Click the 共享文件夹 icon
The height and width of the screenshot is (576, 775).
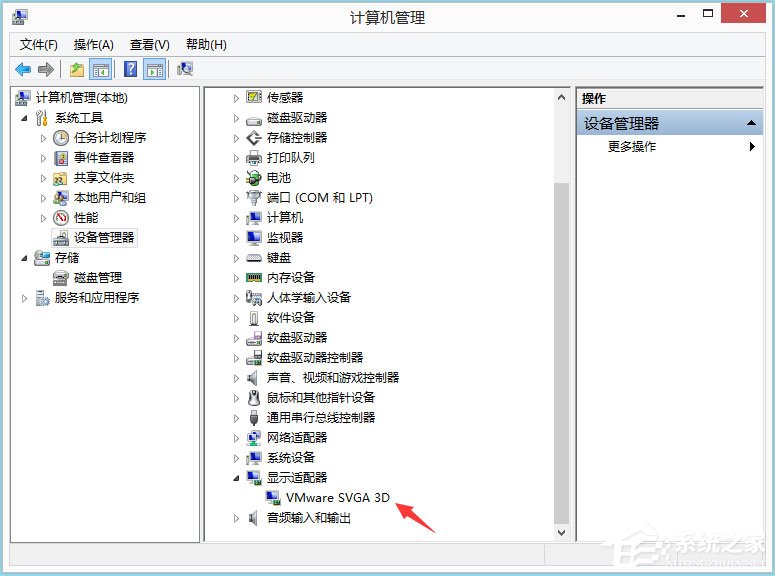[x=60, y=178]
